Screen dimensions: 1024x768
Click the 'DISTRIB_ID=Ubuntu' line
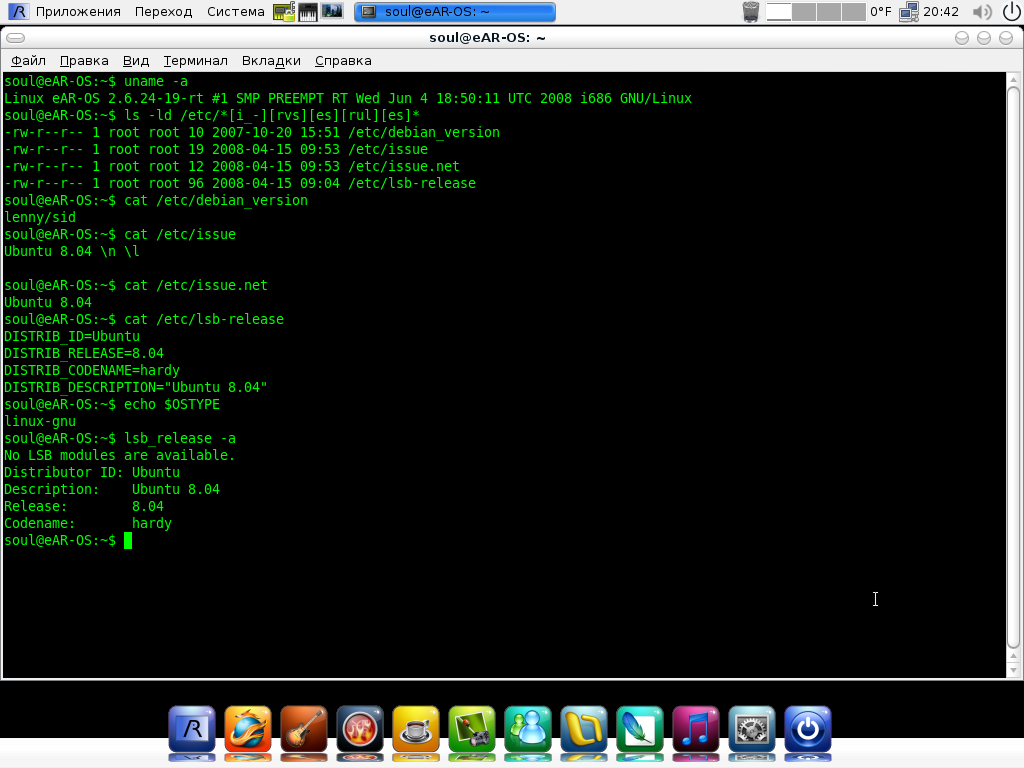coord(72,336)
